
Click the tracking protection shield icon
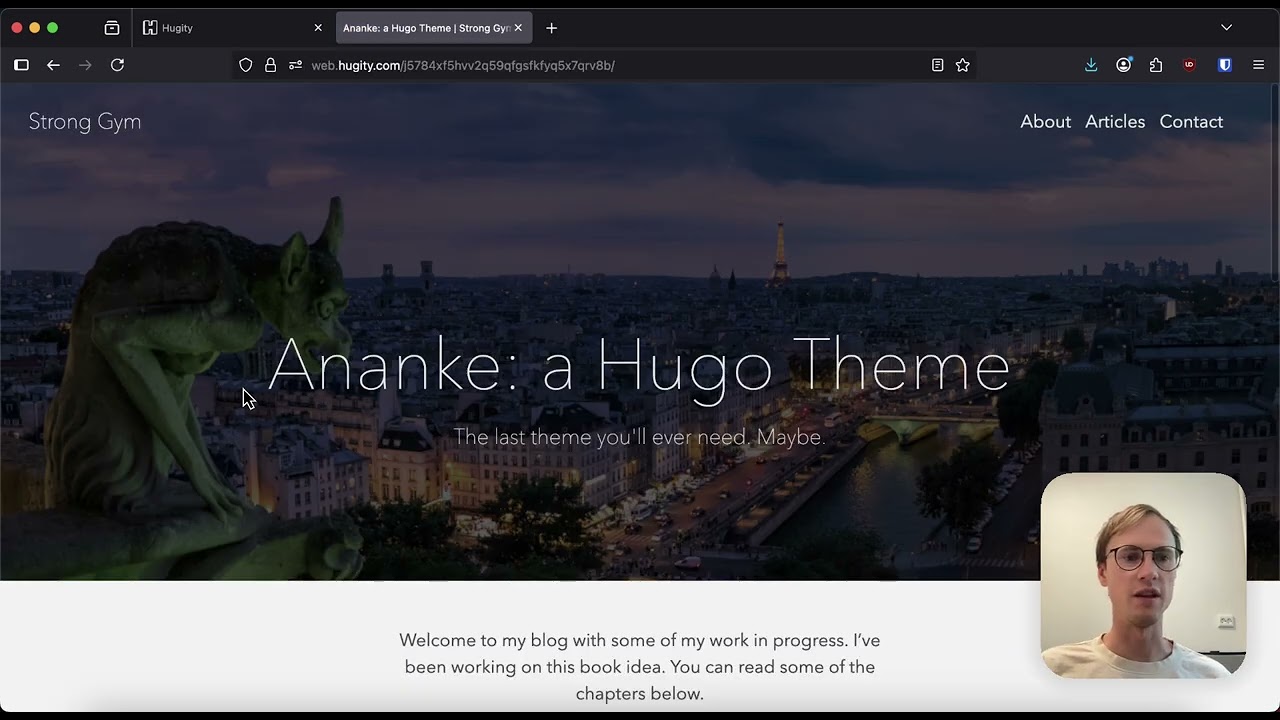245,65
